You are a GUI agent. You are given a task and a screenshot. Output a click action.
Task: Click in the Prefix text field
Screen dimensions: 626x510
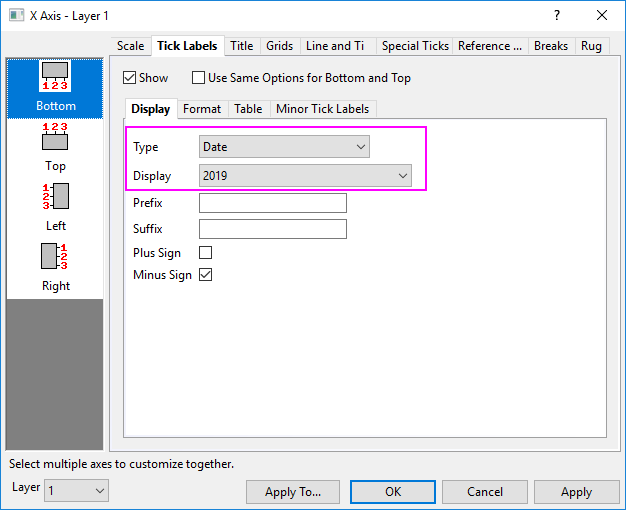[272, 204]
